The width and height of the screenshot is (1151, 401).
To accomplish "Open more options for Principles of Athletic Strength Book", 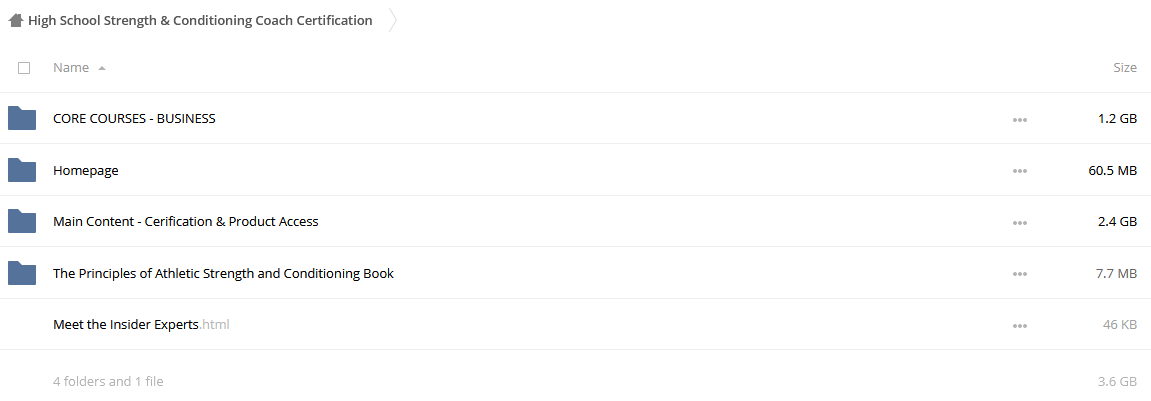I will click(1020, 274).
